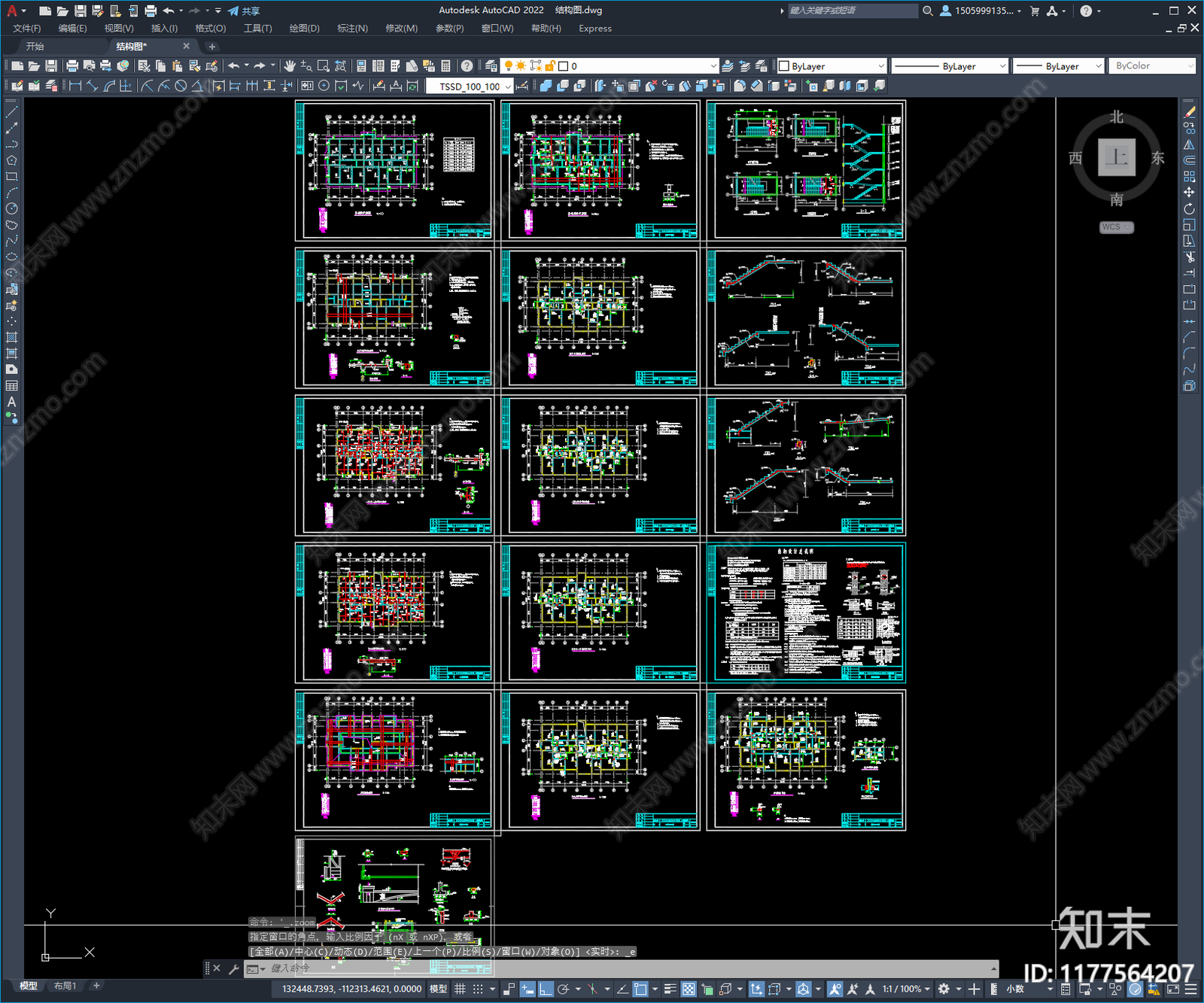Open the ByLayer linetype dropdown
Viewport: 1204px width, 1003px height.
(950, 66)
